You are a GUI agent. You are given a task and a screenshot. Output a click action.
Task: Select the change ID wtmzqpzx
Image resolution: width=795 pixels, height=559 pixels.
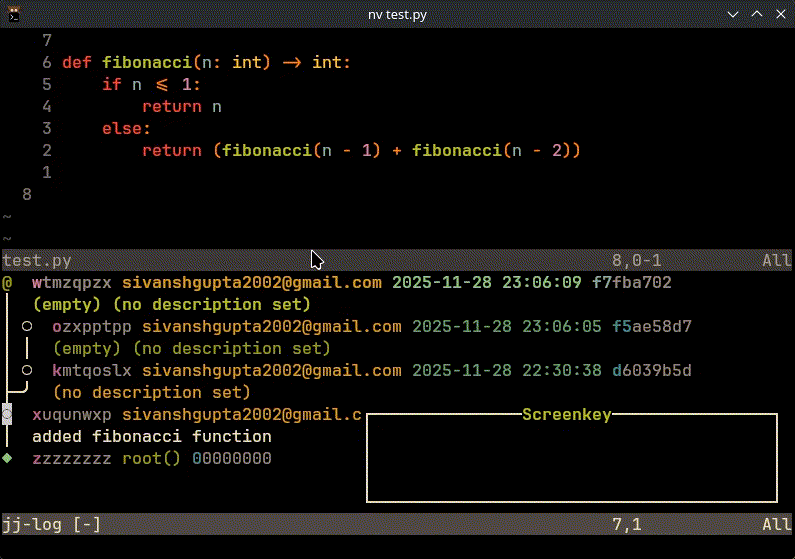pyautogui.click(x=72, y=283)
